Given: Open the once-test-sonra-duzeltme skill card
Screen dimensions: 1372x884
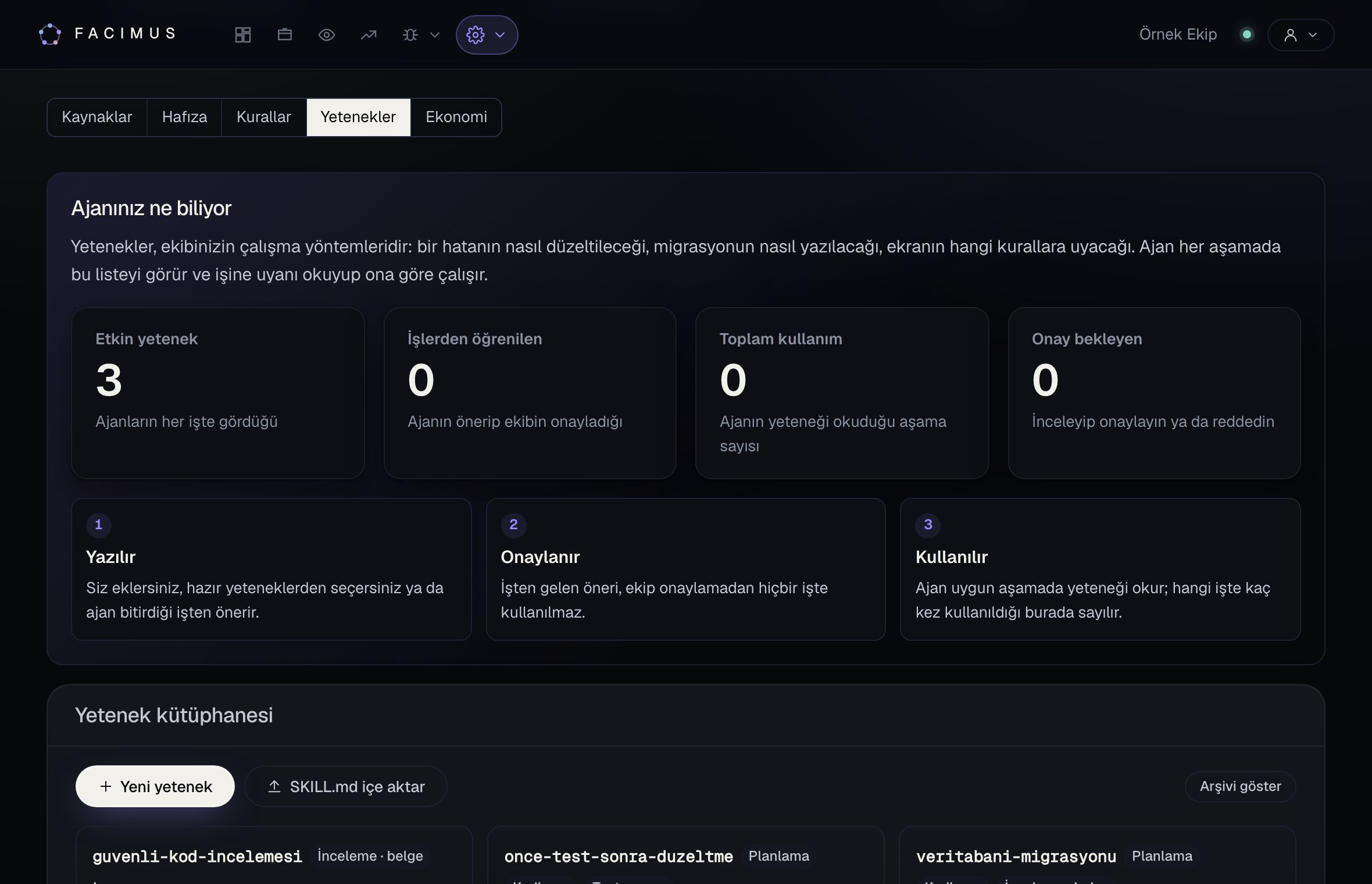Looking at the screenshot, I should click(x=685, y=856).
